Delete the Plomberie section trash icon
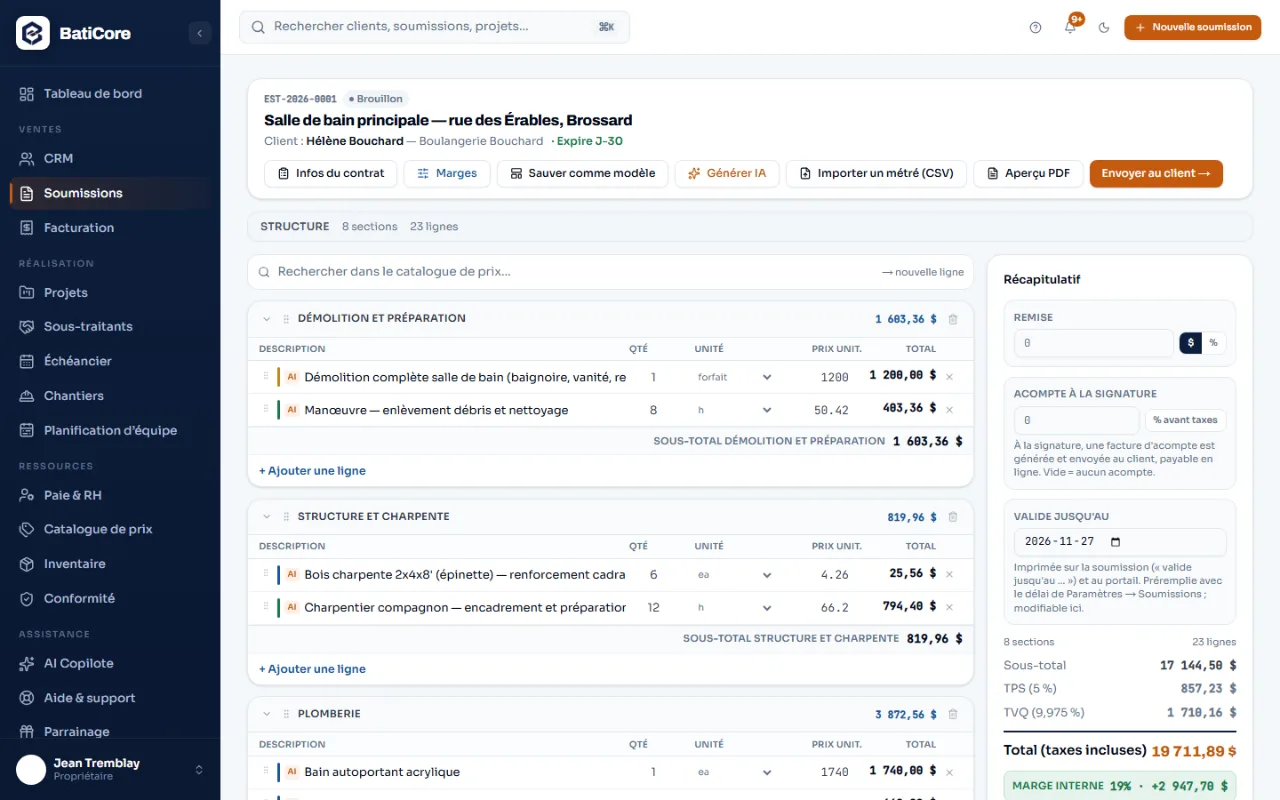The image size is (1280, 800). coord(952,714)
